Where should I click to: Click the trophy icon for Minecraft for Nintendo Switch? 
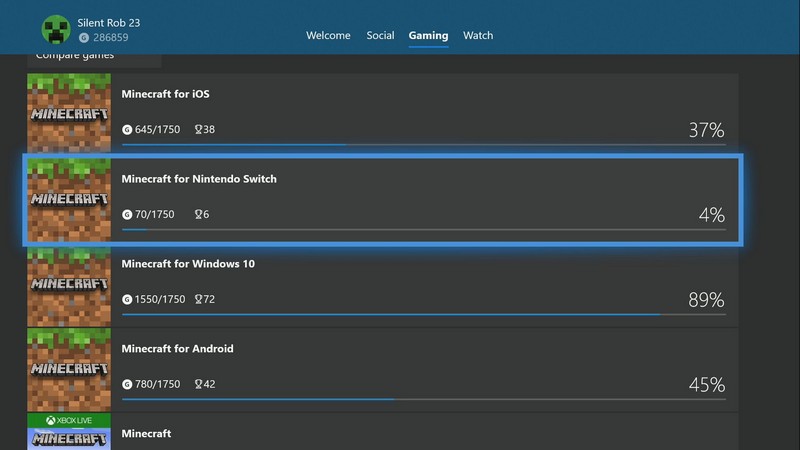click(198, 215)
